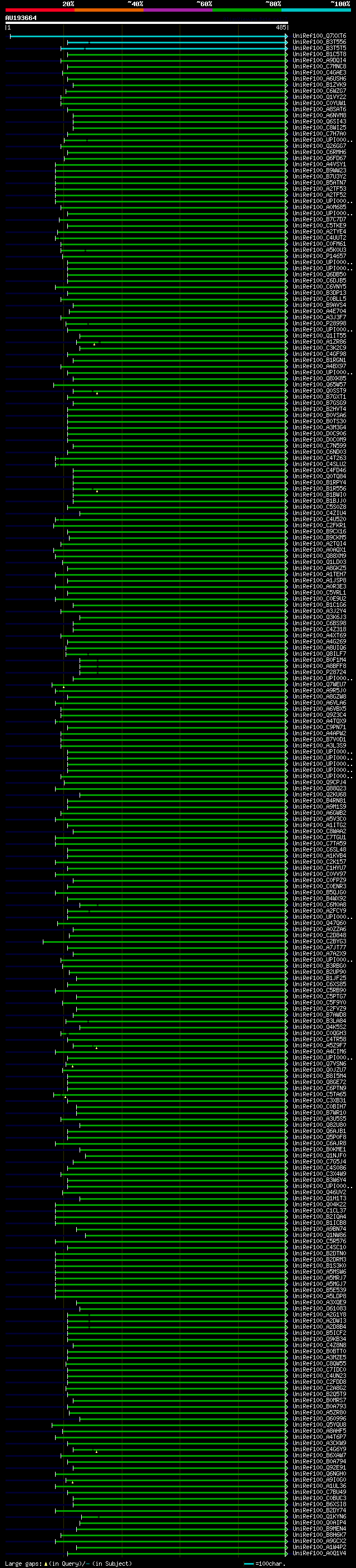The width and height of the screenshot is (356, 1568).
Task: Click the UniRef100_Q92E91 label
Action: 319,1467
